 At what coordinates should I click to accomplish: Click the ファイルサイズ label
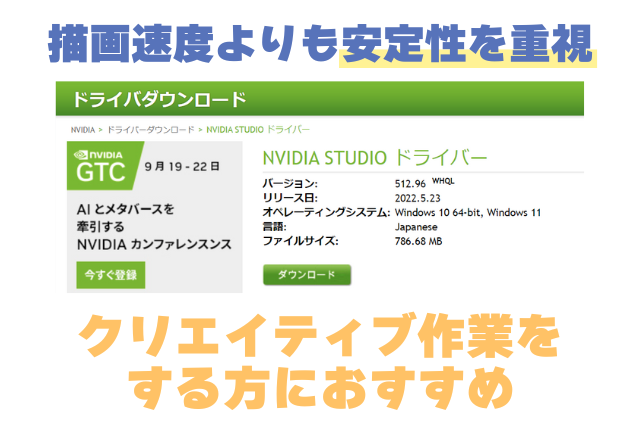[x=300, y=241]
